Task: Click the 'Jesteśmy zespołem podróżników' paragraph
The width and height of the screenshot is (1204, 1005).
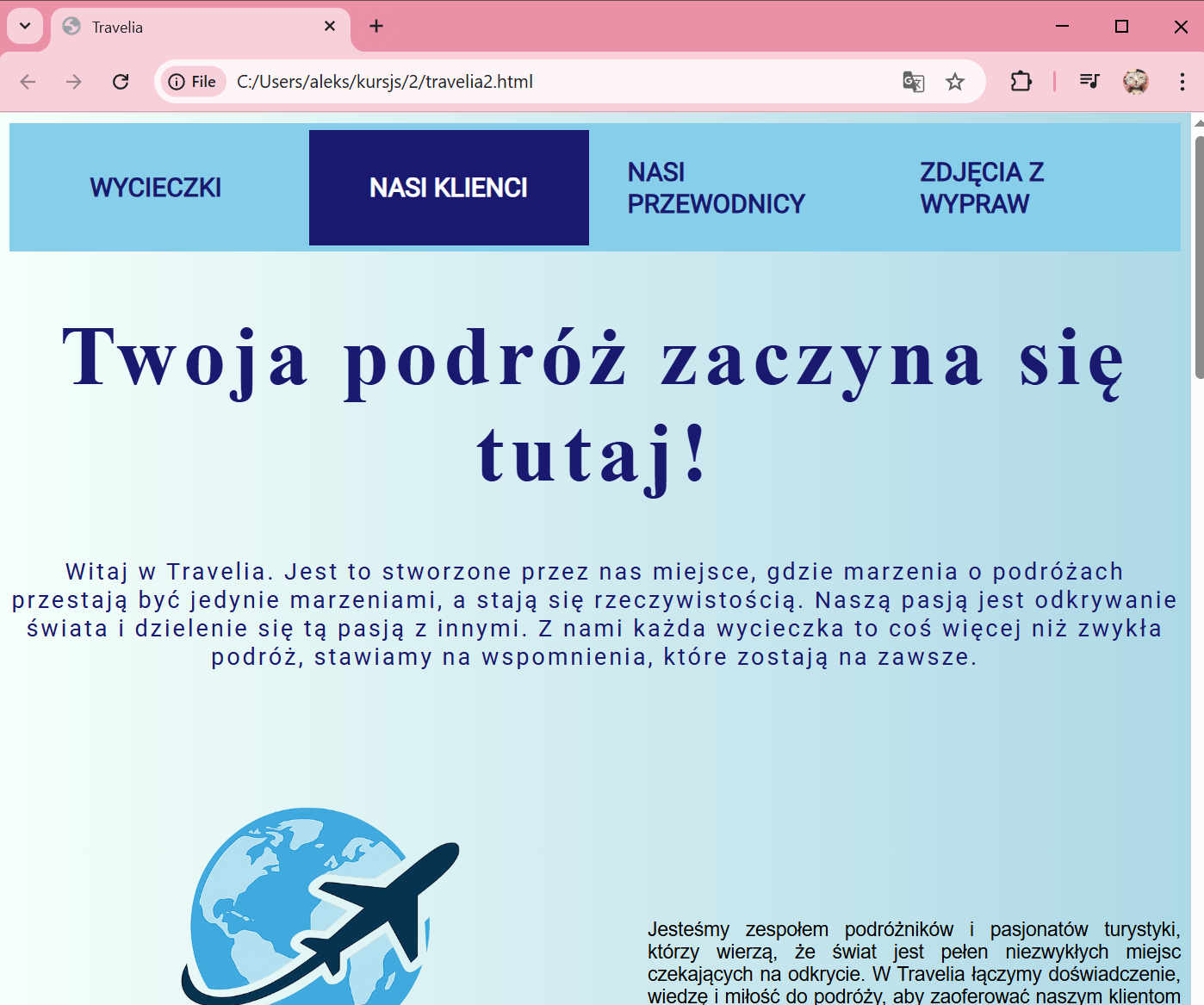Action: pyautogui.click(x=914, y=962)
